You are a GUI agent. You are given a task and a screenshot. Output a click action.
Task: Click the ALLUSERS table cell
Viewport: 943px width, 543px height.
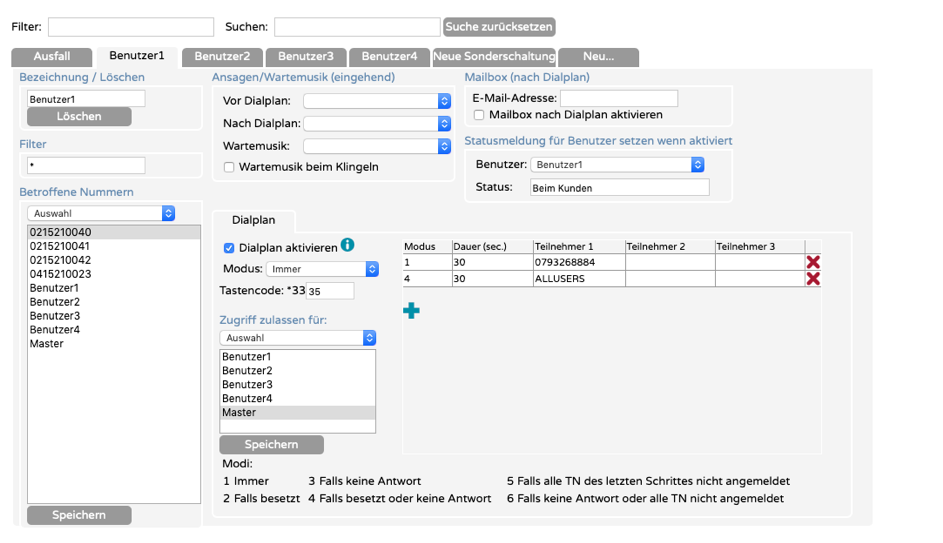(579, 278)
